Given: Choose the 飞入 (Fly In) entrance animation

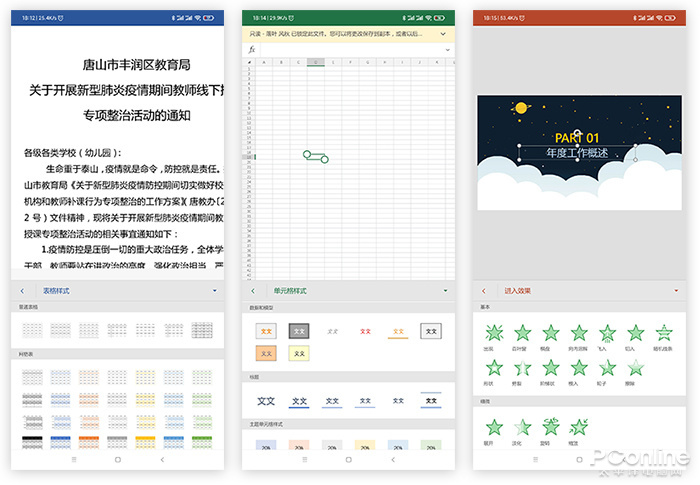Looking at the screenshot, I should (607, 334).
